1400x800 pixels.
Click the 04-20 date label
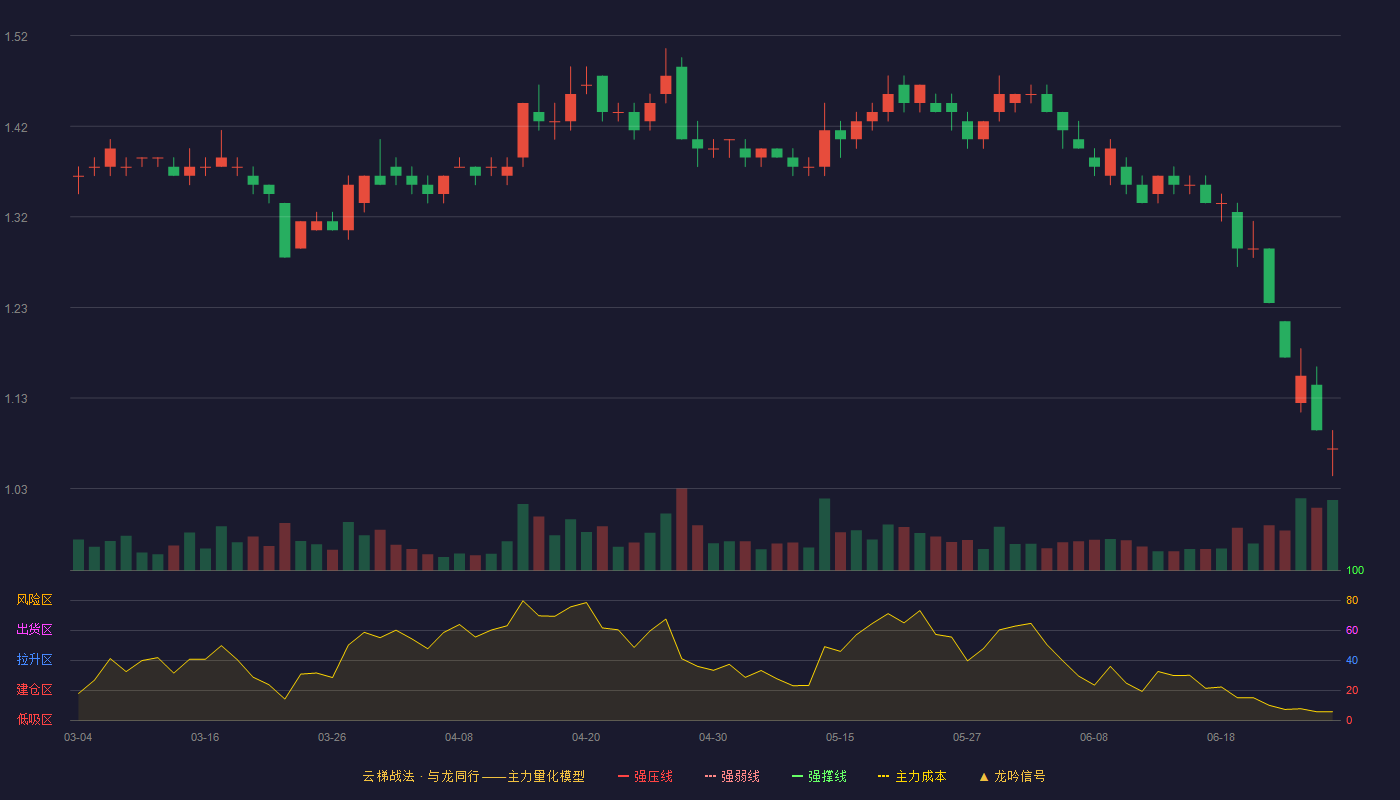pyautogui.click(x=586, y=737)
